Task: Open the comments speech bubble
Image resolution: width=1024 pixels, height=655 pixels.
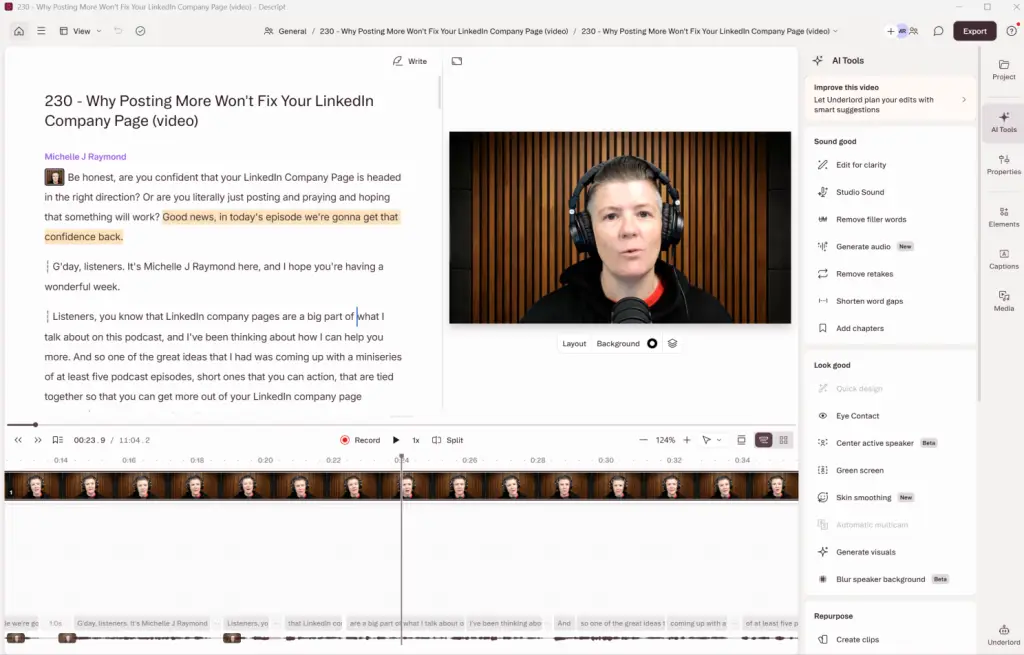Action: pos(938,31)
